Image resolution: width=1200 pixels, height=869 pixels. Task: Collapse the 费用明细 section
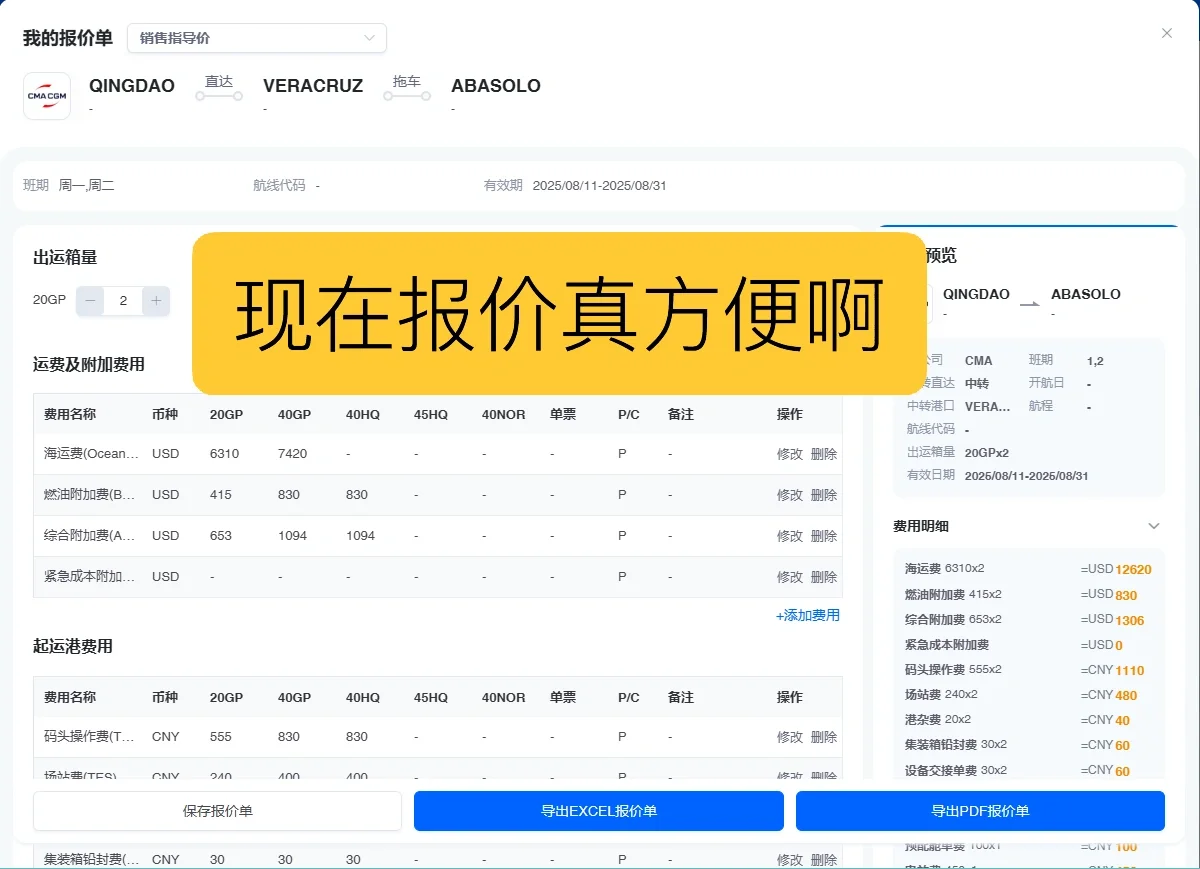1153,525
